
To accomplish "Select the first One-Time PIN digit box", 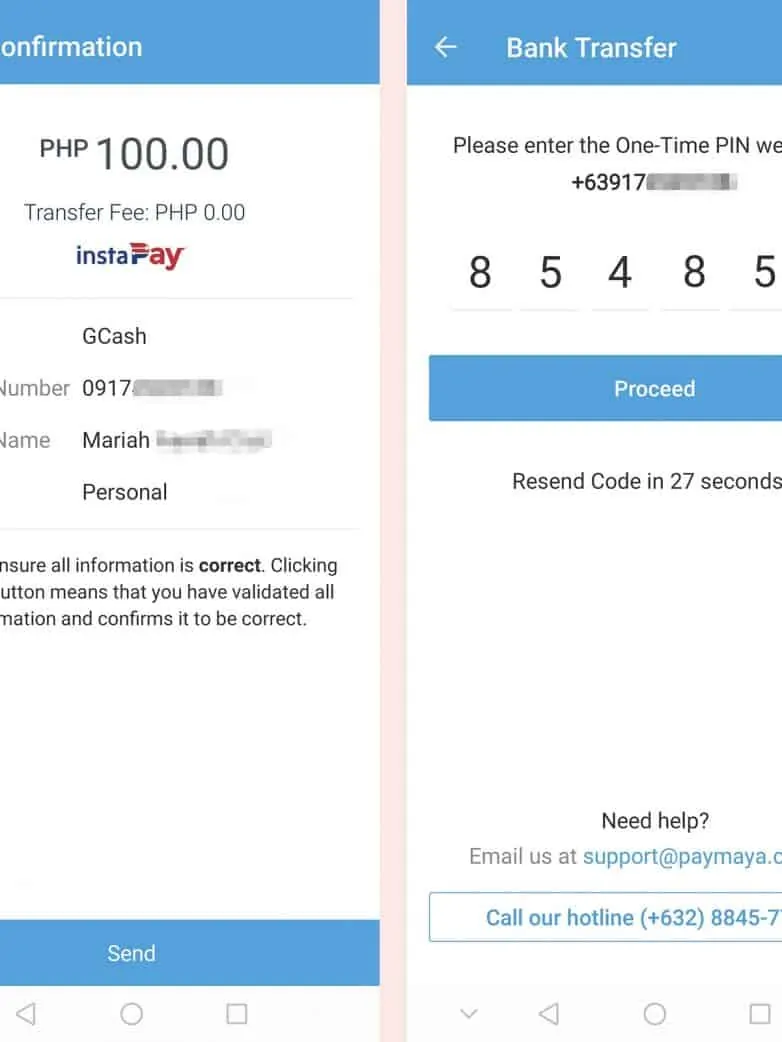I will 480,273.
